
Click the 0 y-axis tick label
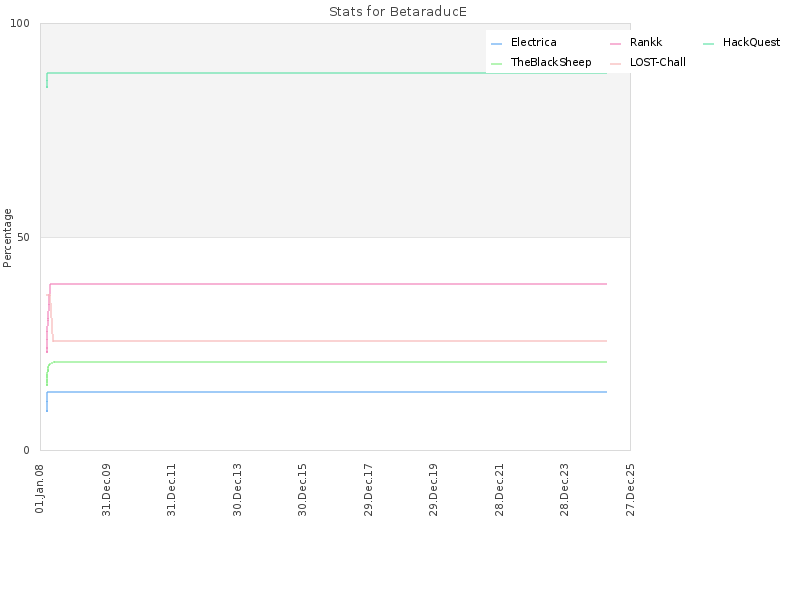tap(27, 450)
